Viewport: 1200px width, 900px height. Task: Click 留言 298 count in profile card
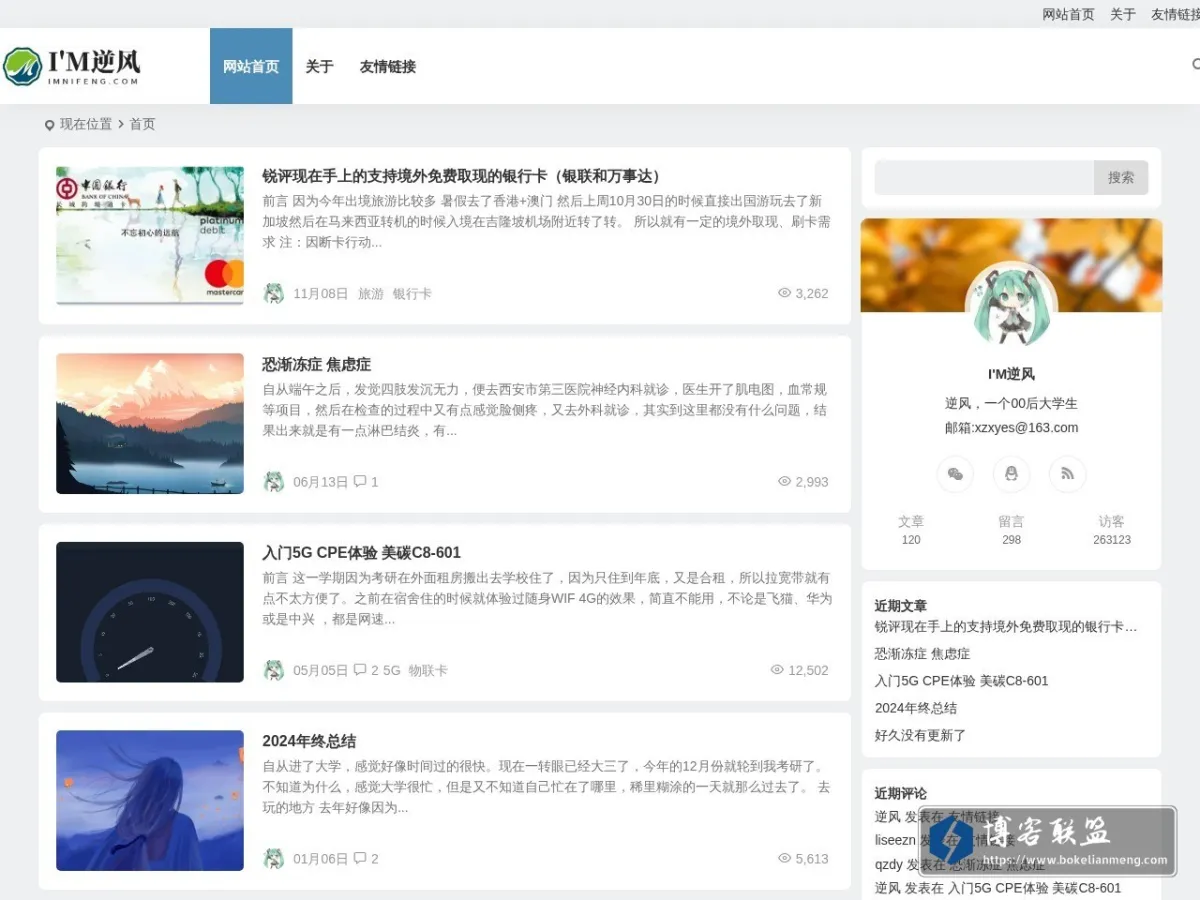[x=1011, y=530]
